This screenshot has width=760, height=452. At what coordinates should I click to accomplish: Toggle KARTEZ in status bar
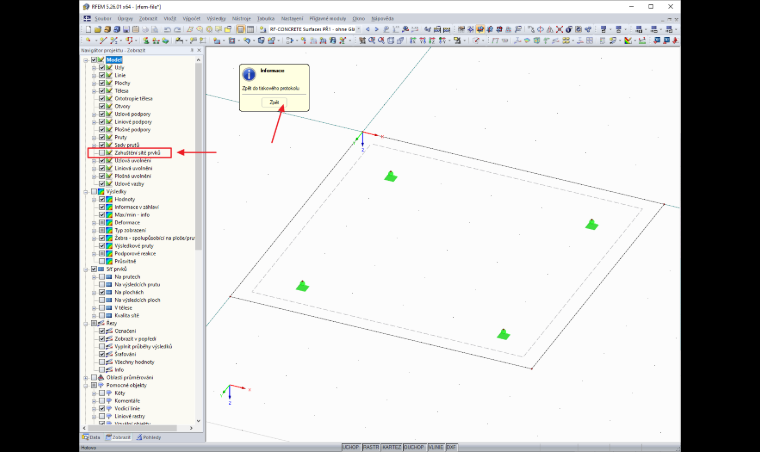point(392,447)
